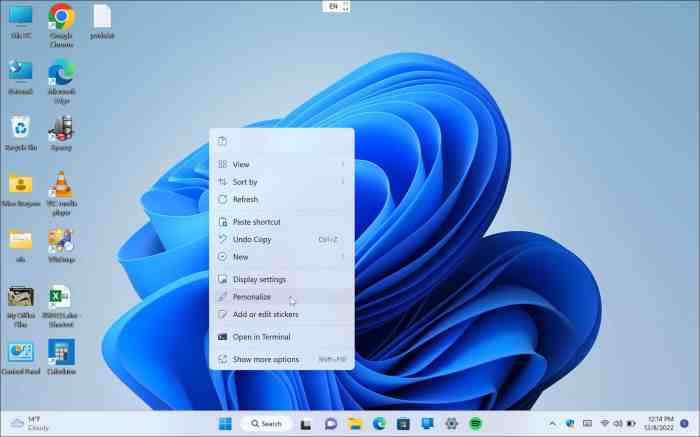Viewport: 700px width, 437px height.
Task: Open Microsoft Edge from the taskbar
Action: (x=379, y=424)
